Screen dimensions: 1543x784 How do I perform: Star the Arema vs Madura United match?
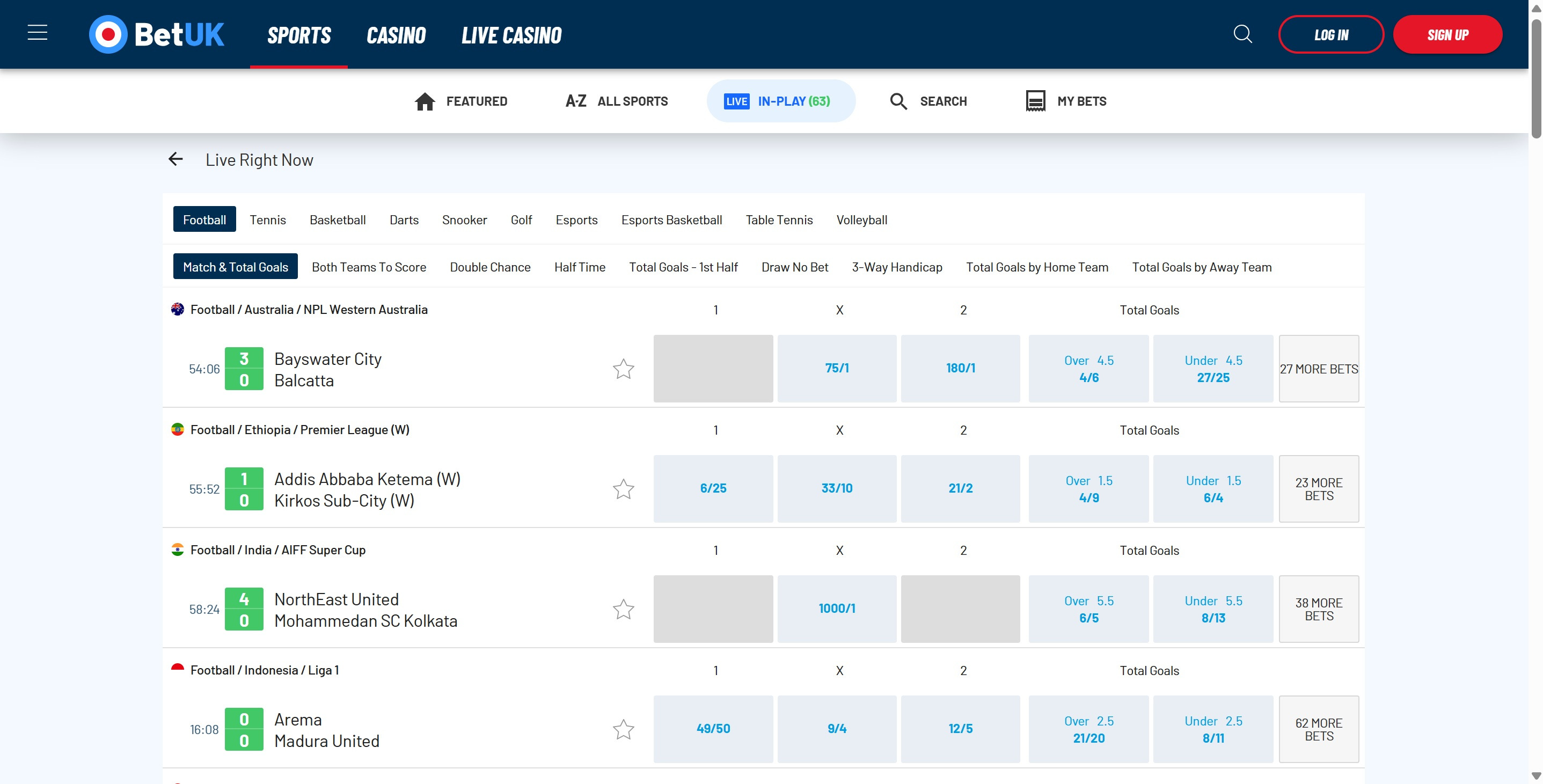[623, 729]
